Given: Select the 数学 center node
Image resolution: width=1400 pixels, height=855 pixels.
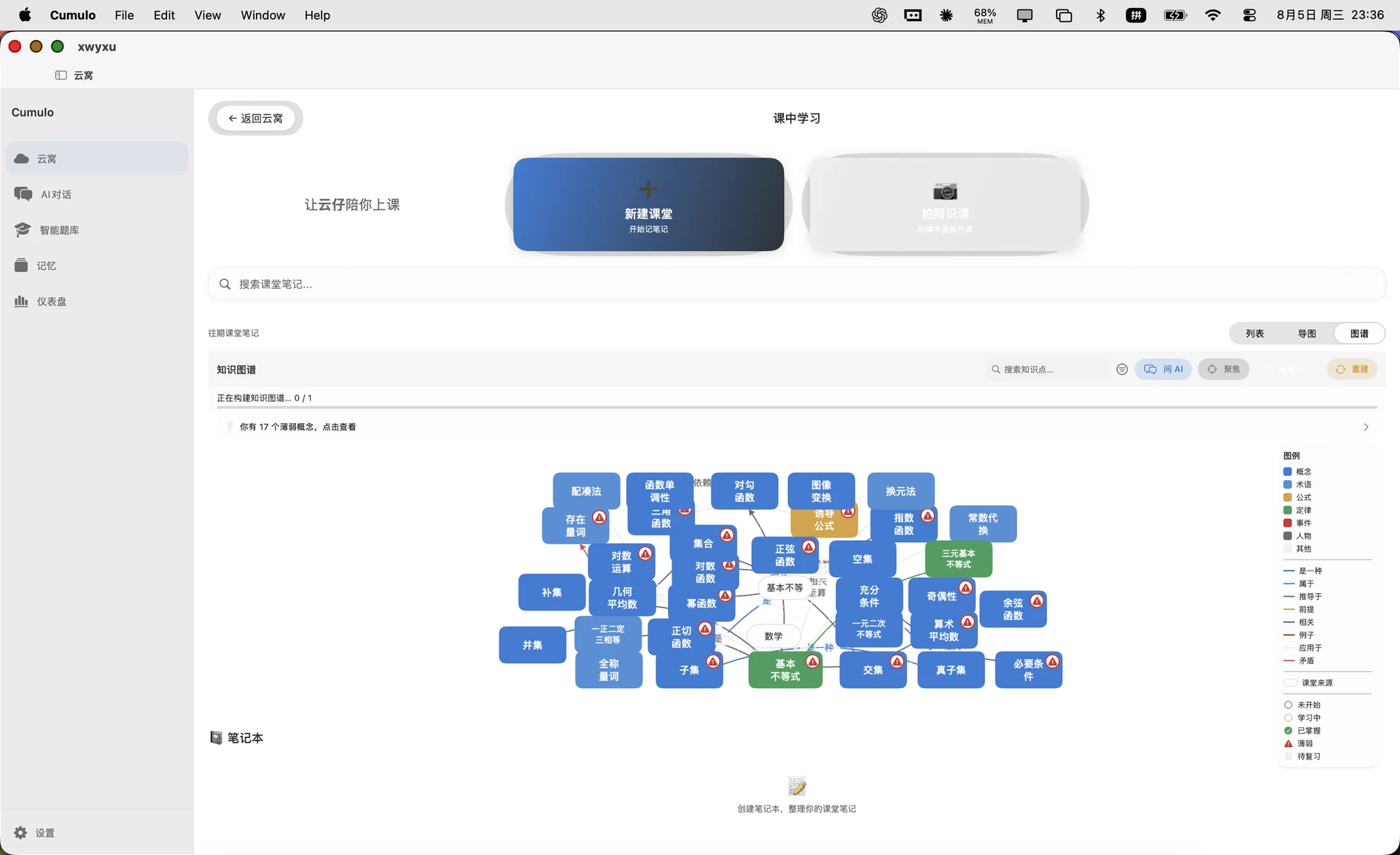Looking at the screenshot, I should (x=774, y=636).
